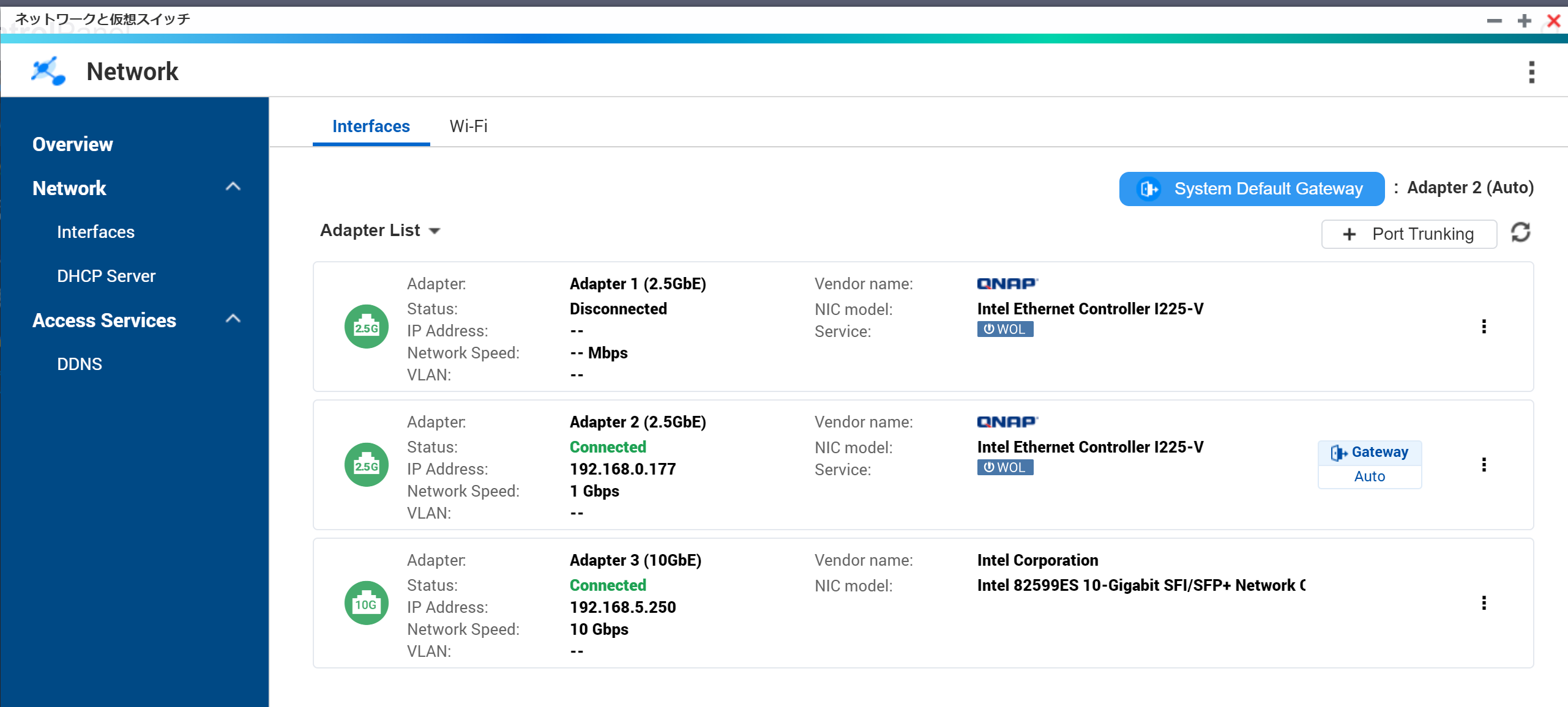Click the System Default Gateway button
This screenshot has width=1568, height=707.
[x=1251, y=188]
